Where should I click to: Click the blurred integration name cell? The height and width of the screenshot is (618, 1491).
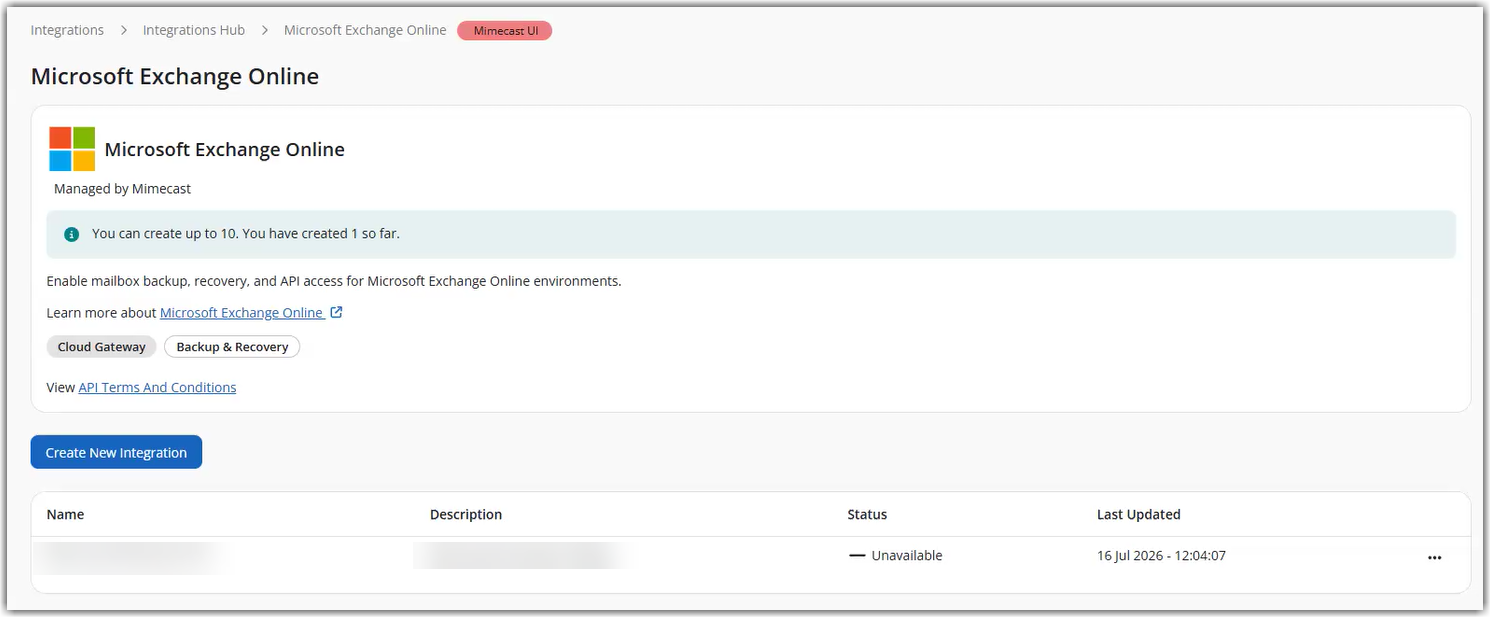(x=130, y=556)
